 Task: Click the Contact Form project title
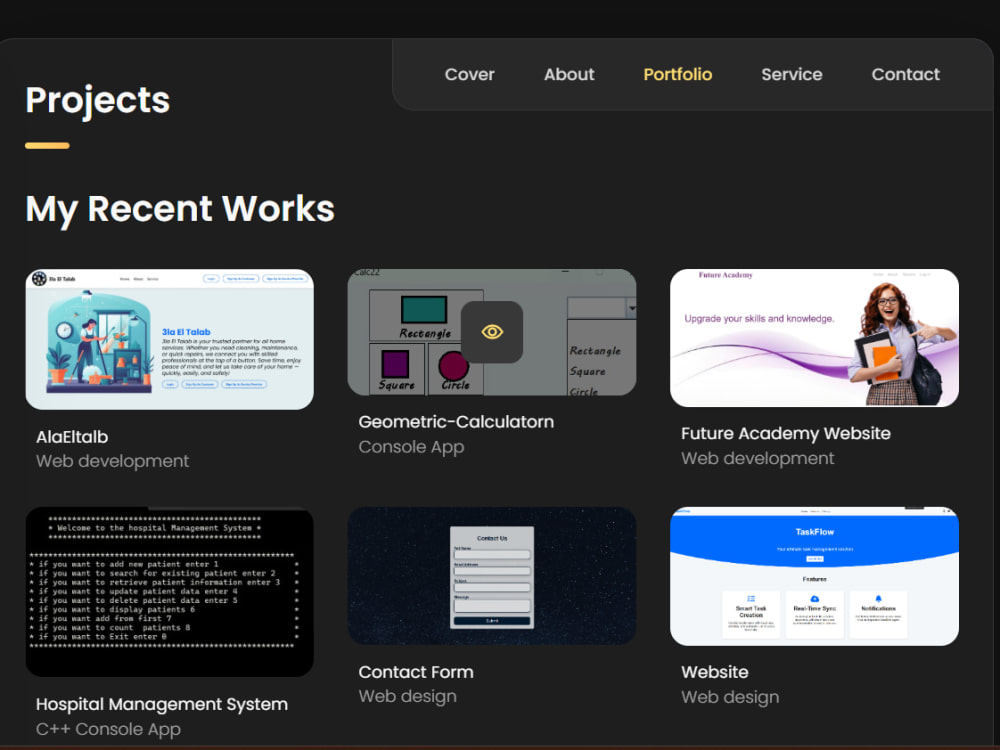click(x=416, y=672)
